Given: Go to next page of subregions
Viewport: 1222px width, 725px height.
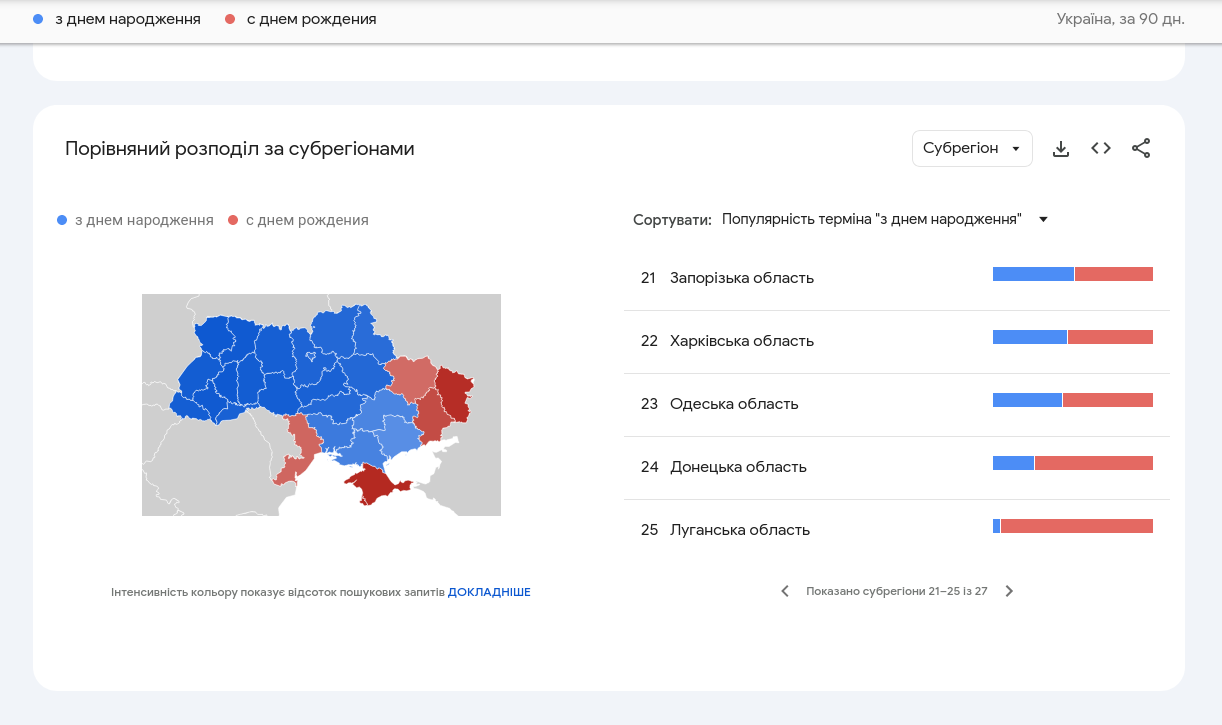Looking at the screenshot, I should [1009, 591].
